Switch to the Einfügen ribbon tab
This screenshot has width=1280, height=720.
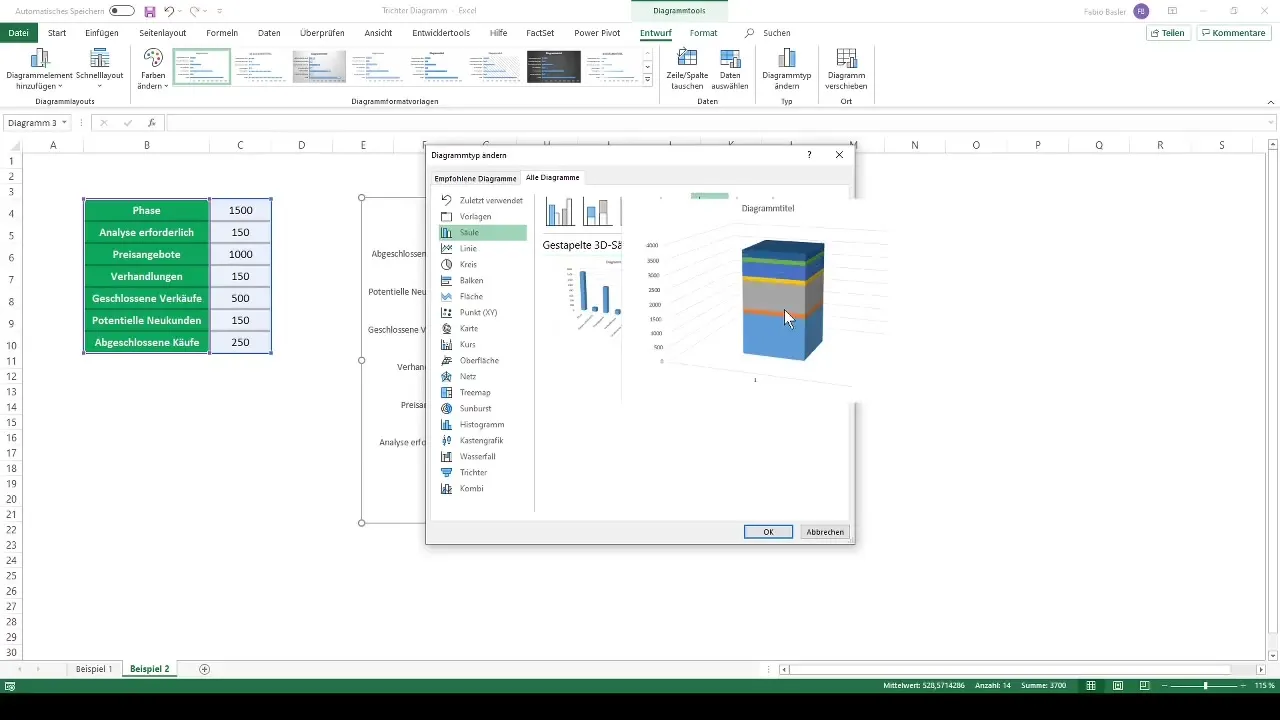(102, 33)
